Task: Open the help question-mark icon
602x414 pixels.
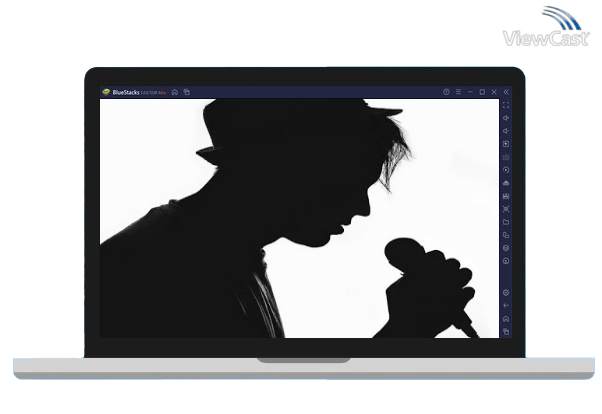Action: (446, 92)
